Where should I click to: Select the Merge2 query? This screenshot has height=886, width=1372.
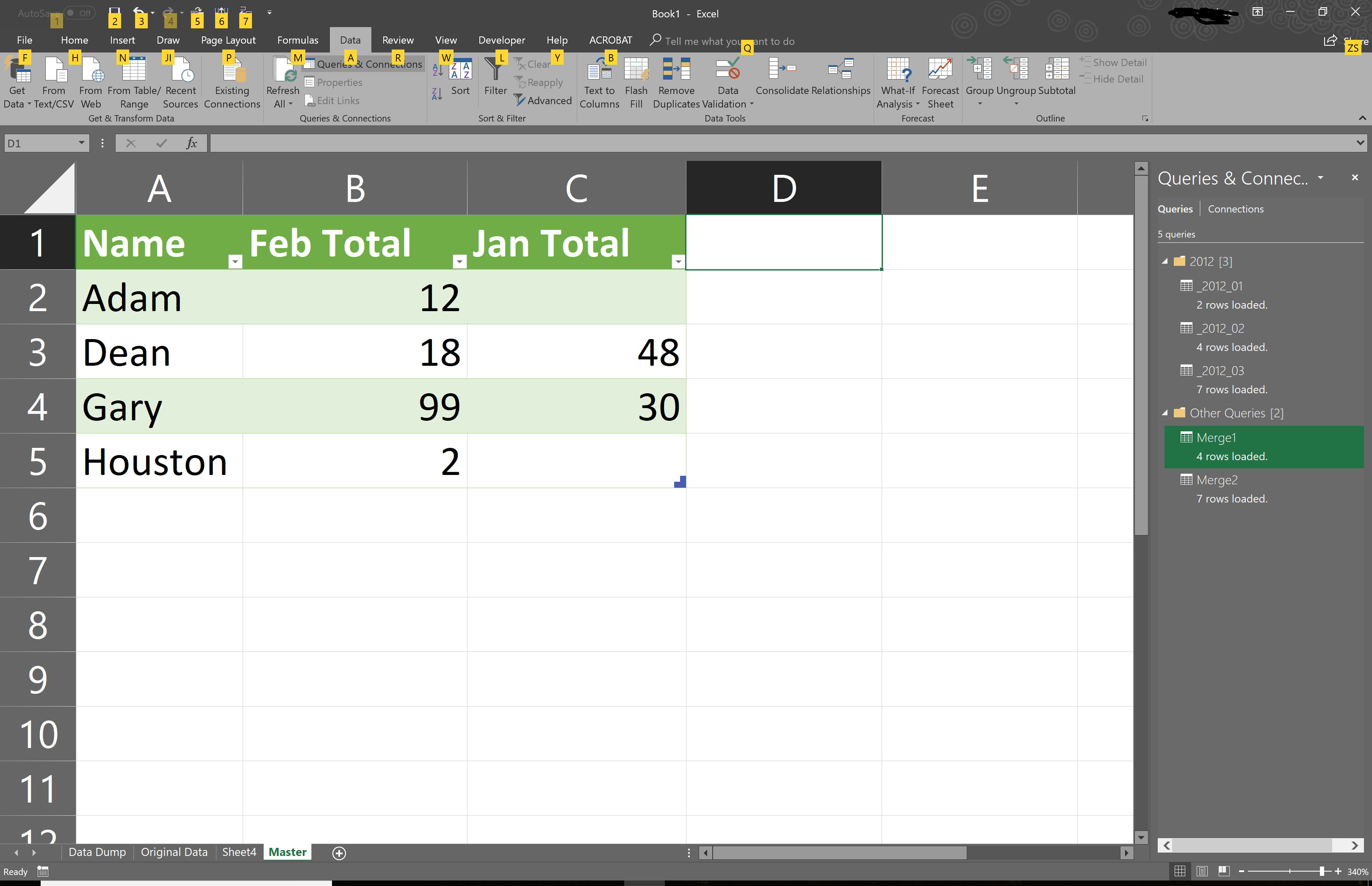(x=1263, y=489)
